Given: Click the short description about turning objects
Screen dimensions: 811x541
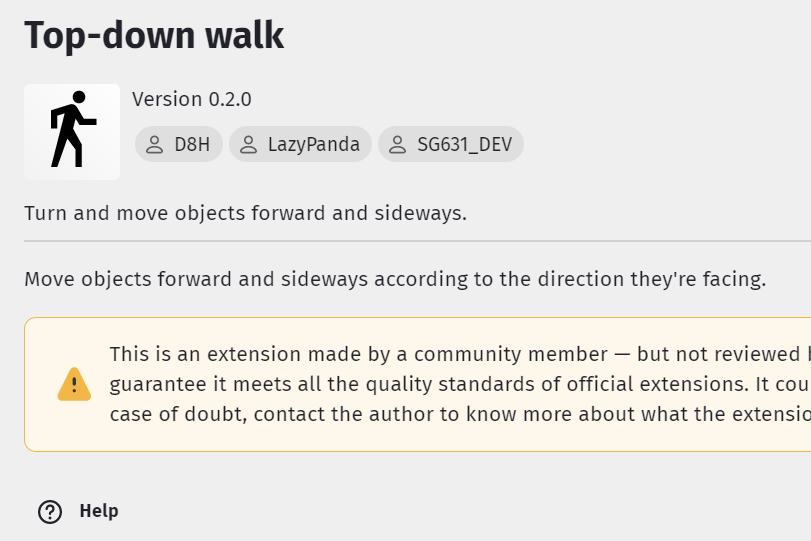Looking at the screenshot, I should [x=246, y=213].
